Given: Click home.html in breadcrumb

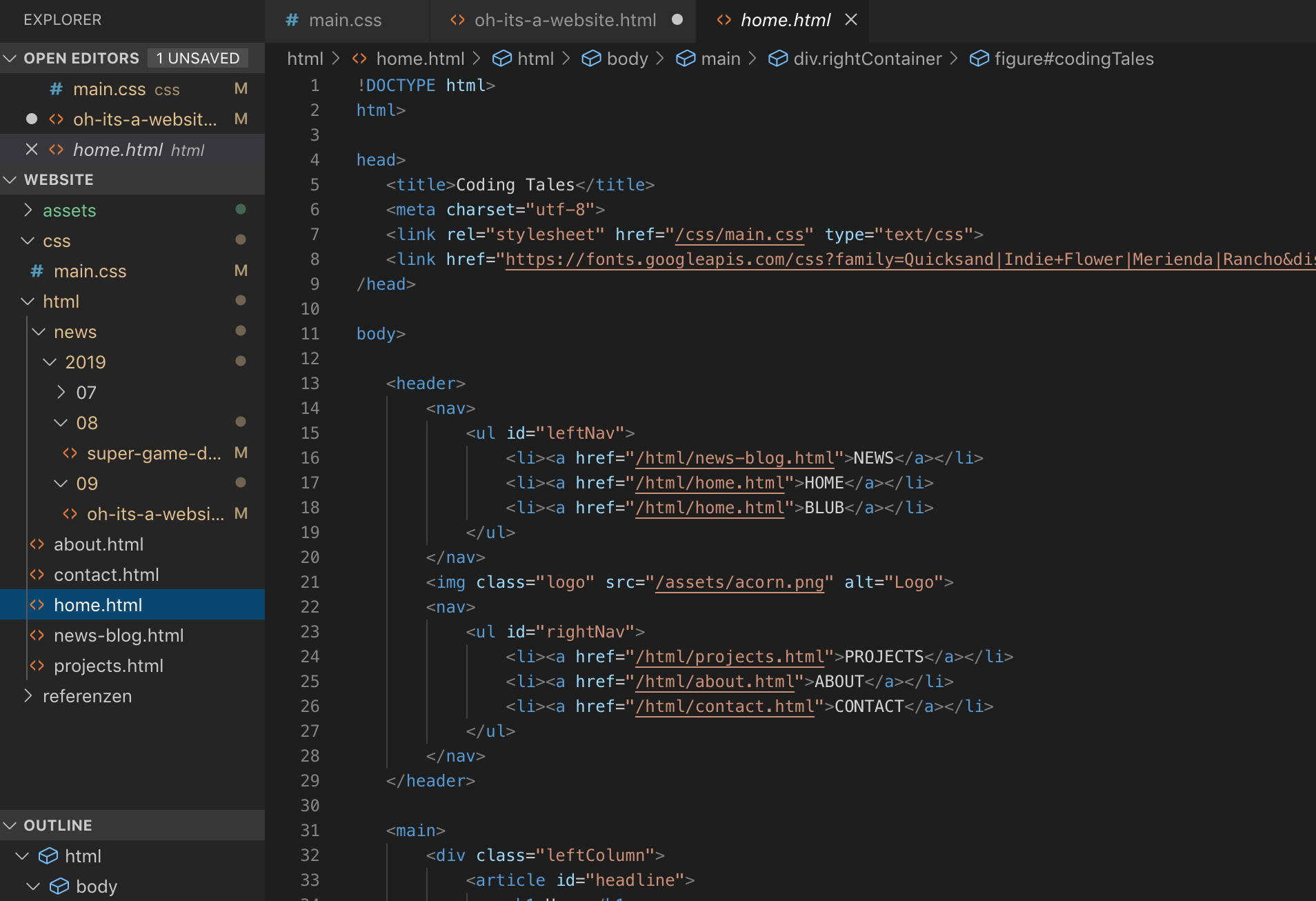Looking at the screenshot, I should pos(420,59).
